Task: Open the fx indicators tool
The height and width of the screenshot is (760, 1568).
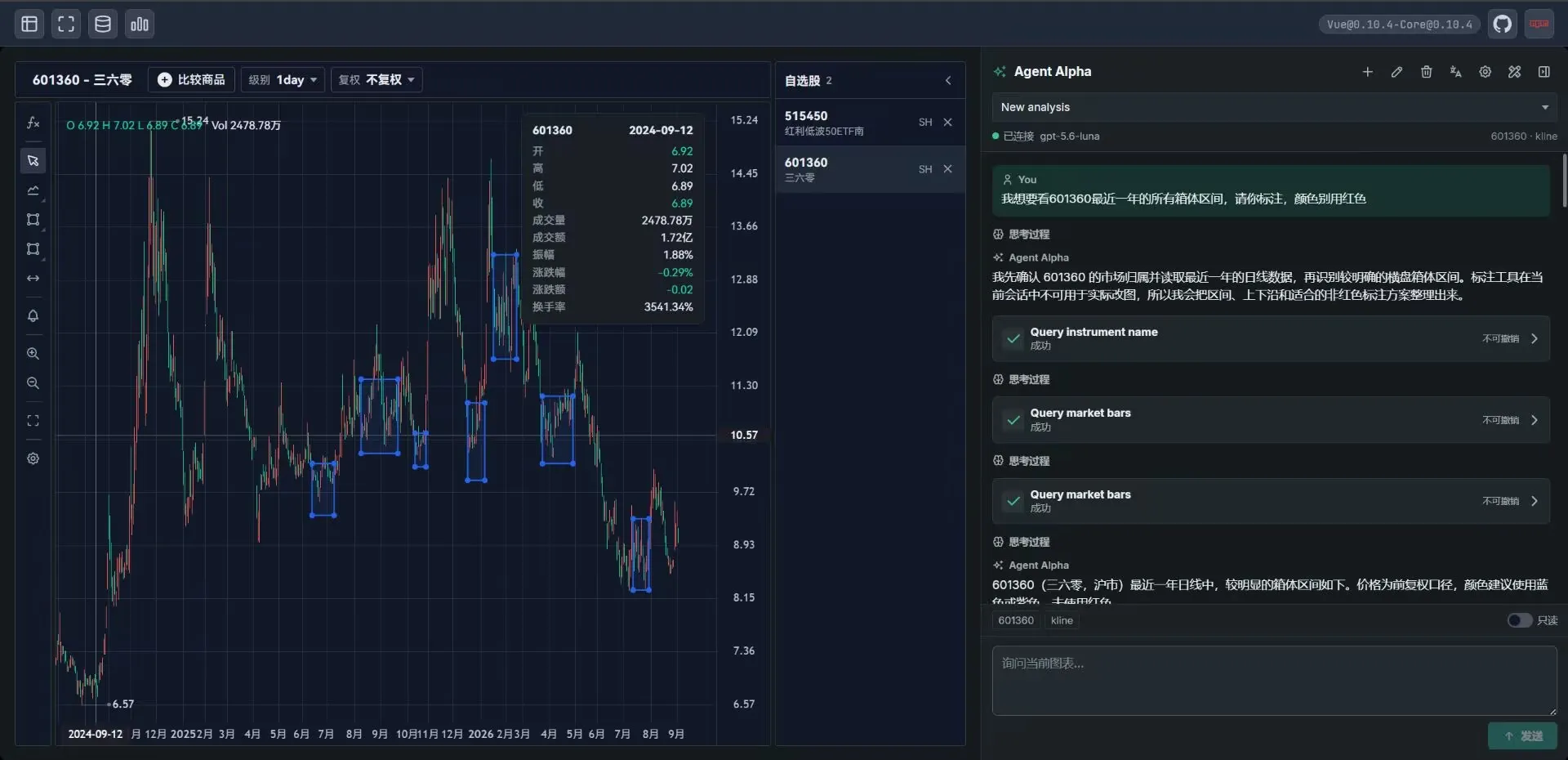Action: click(x=33, y=123)
